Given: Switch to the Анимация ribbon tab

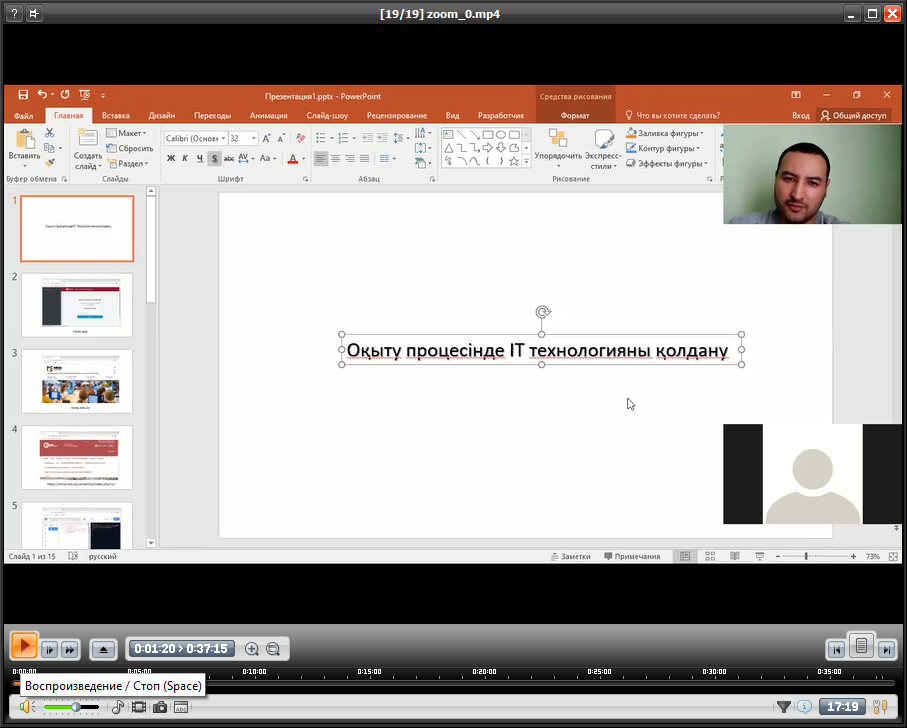Looking at the screenshot, I should (268, 115).
